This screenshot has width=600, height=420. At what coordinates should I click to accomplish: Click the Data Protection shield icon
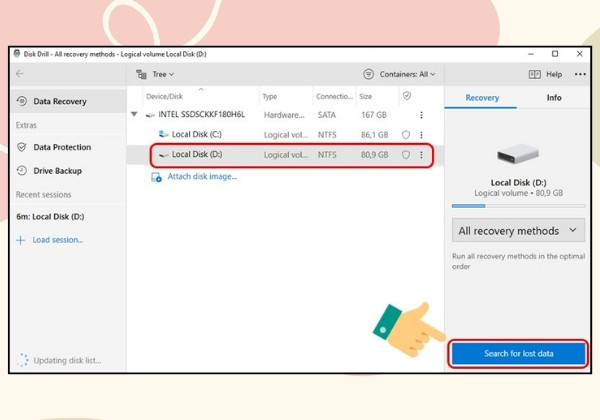click(x=22, y=147)
